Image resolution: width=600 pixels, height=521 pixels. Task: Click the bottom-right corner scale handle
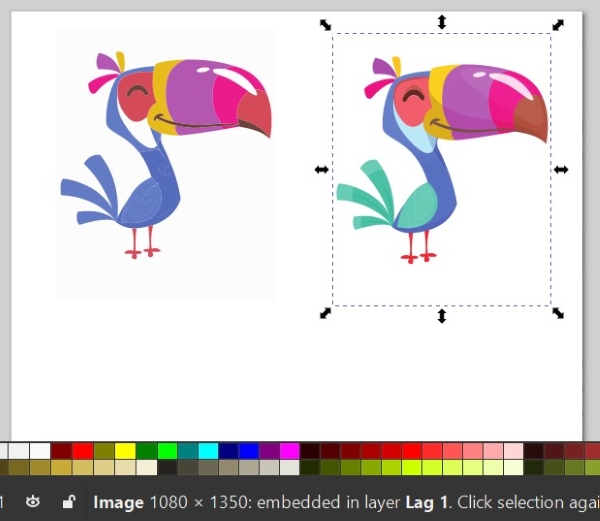coord(558,314)
